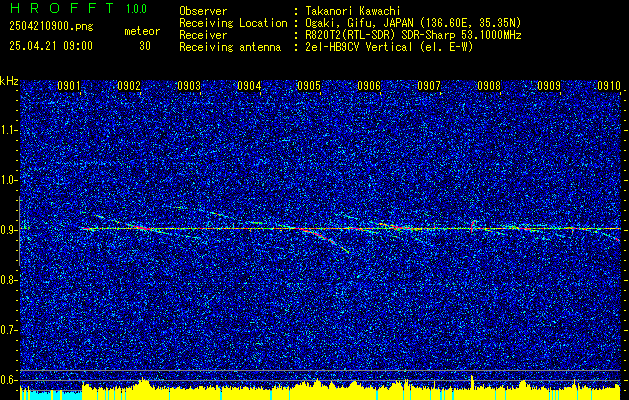Click the 1.1 frequency axis label
Screen dimensions: 629x400
point(9,130)
